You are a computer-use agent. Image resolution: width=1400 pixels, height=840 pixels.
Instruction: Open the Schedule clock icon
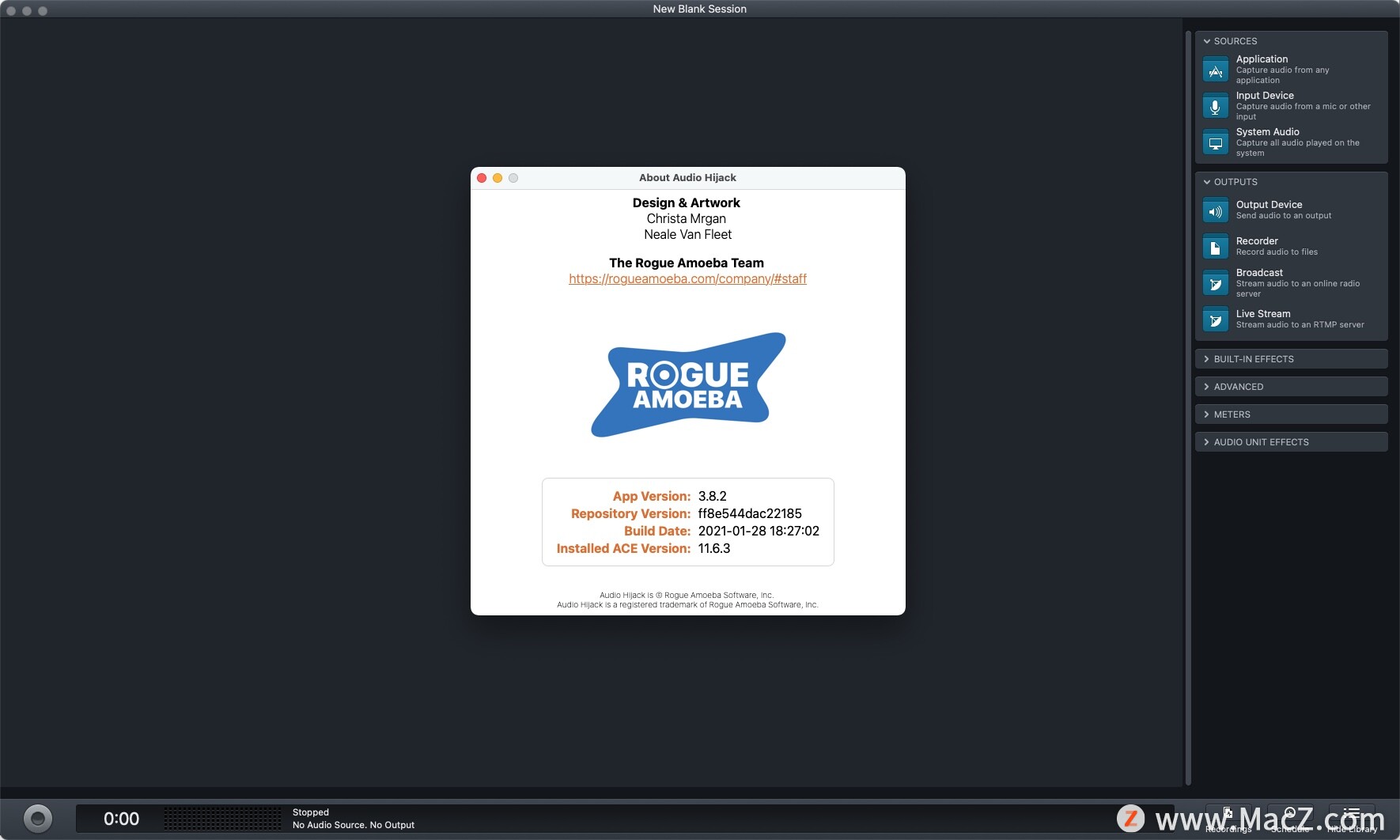pyautogui.click(x=1290, y=814)
